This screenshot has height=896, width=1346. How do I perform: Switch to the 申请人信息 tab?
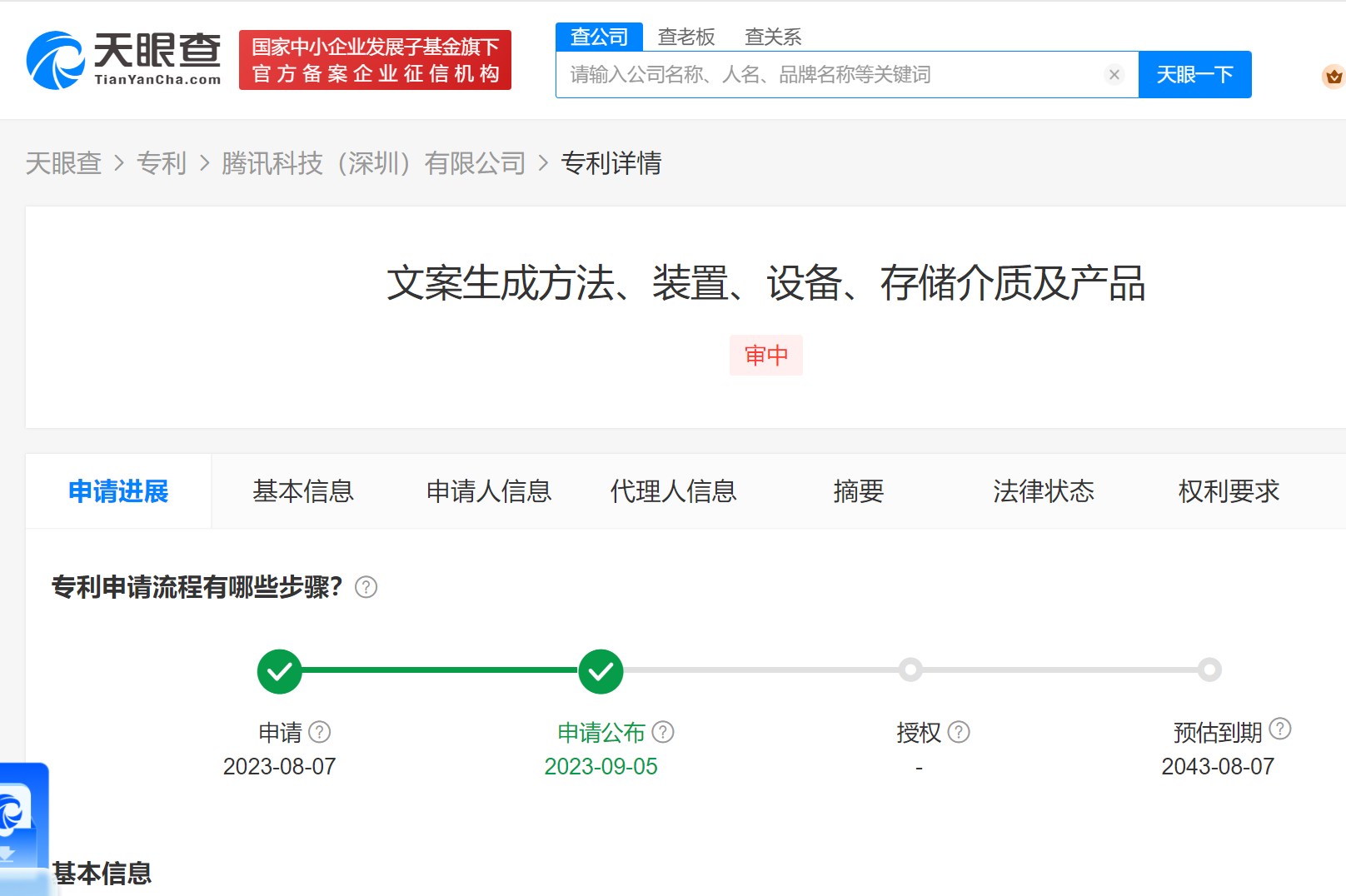(x=489, y=491)
